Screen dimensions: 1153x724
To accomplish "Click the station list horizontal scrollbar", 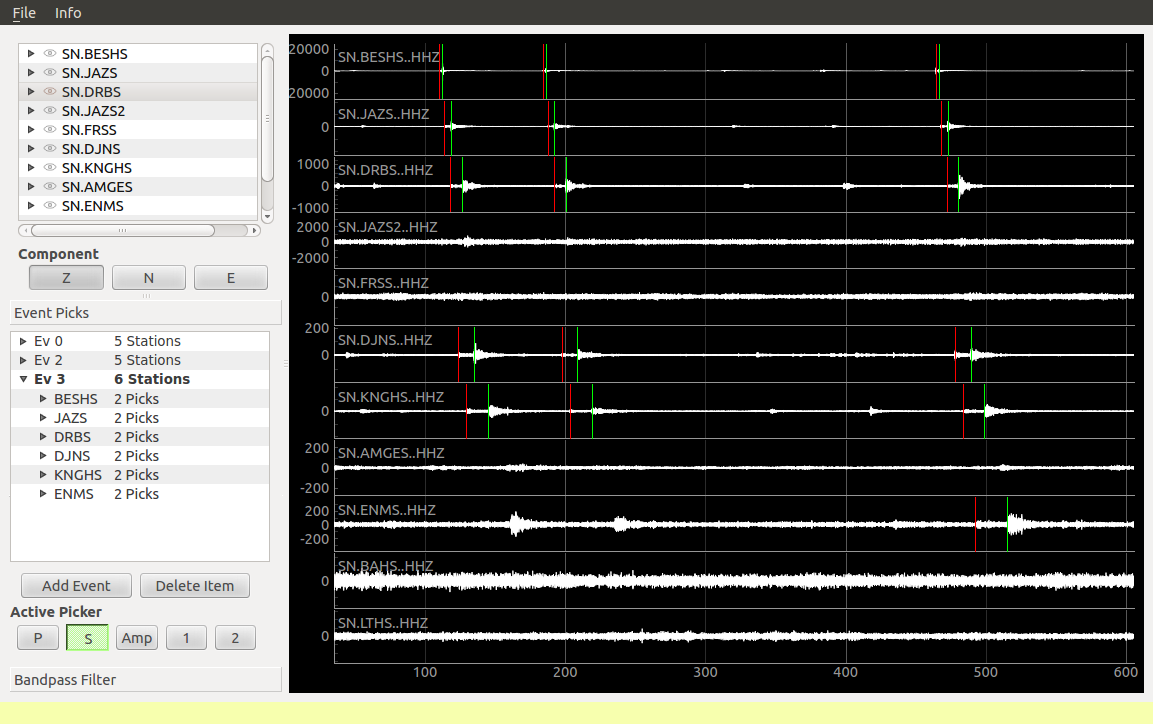I will click(123, 230).
